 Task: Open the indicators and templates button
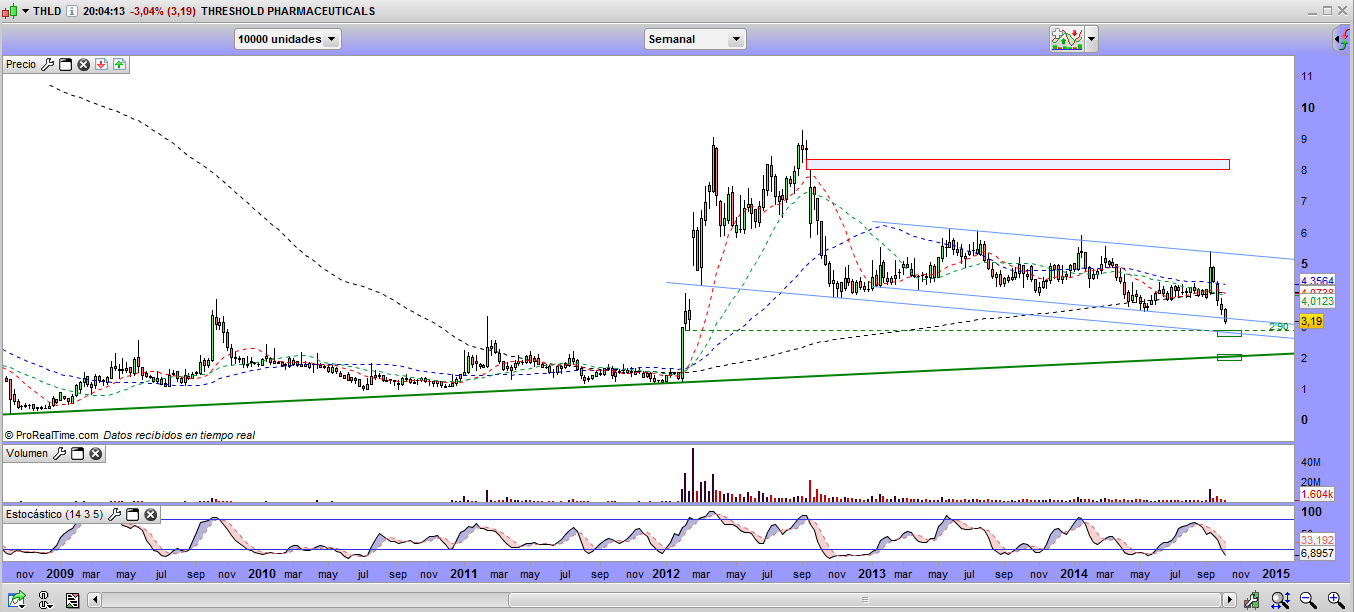[x=1066, y=39]
